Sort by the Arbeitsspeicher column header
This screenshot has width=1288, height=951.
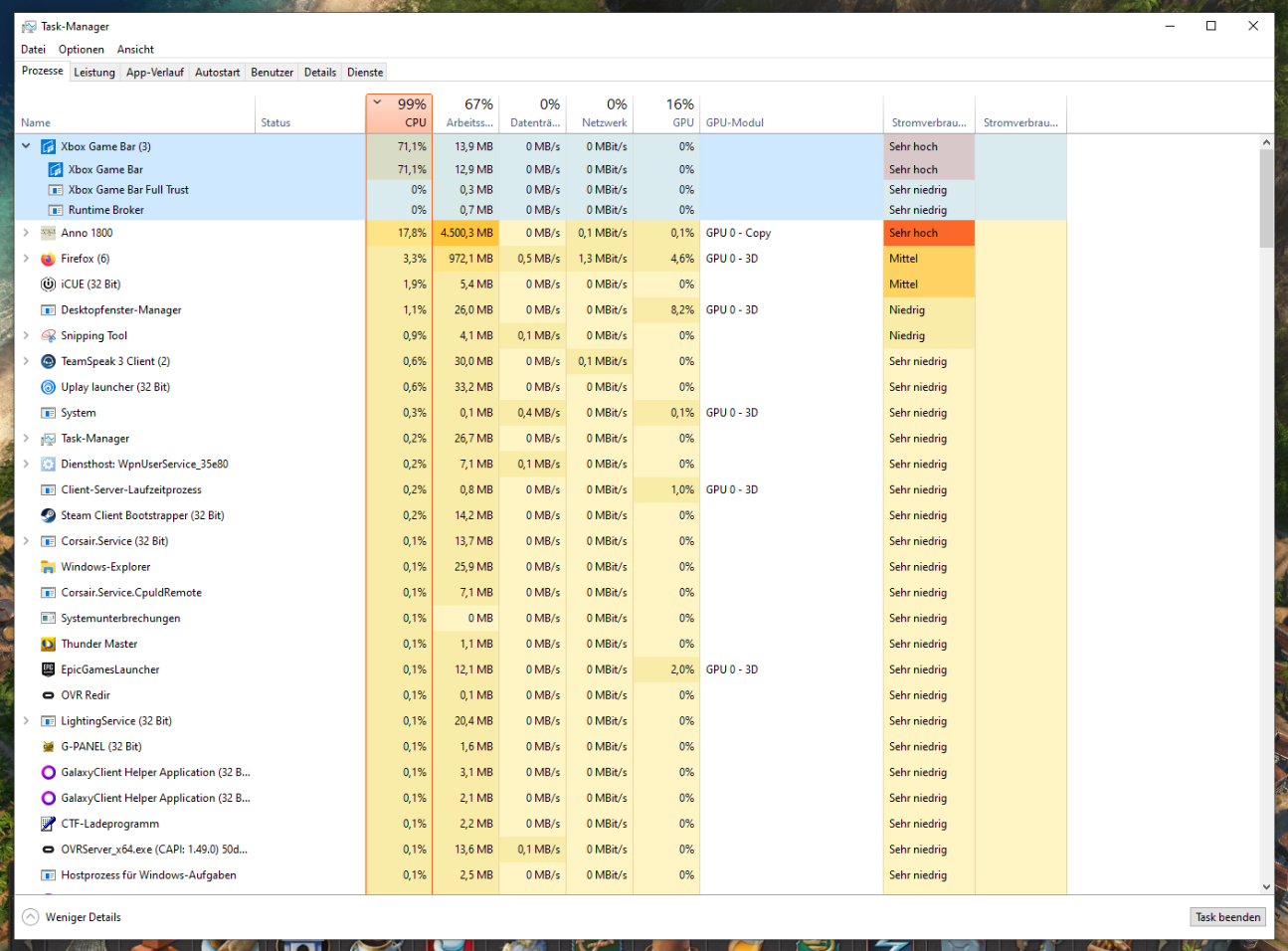tap(465, 113)
